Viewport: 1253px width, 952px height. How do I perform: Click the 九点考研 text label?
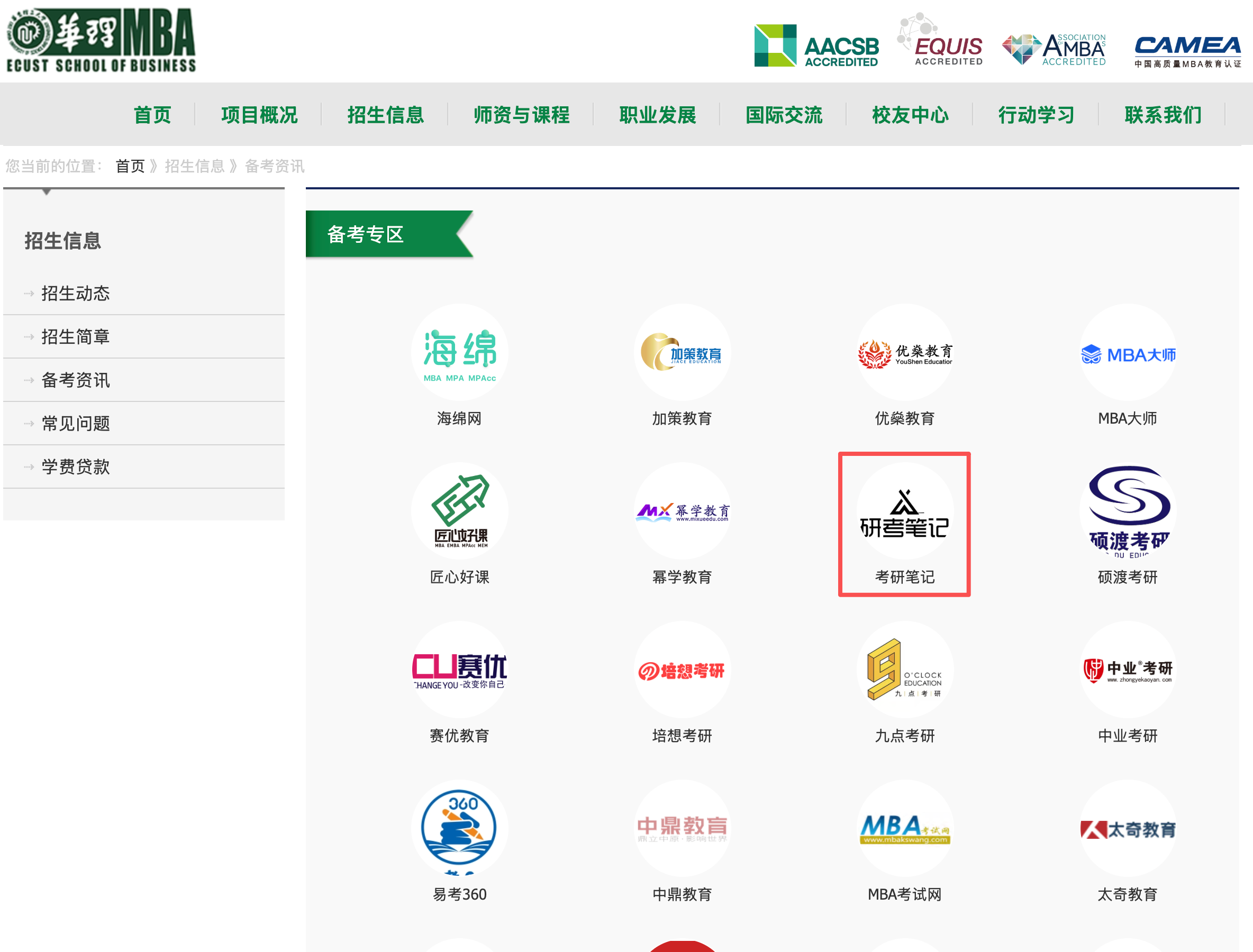pyautogui.click(x=905, y=736)
